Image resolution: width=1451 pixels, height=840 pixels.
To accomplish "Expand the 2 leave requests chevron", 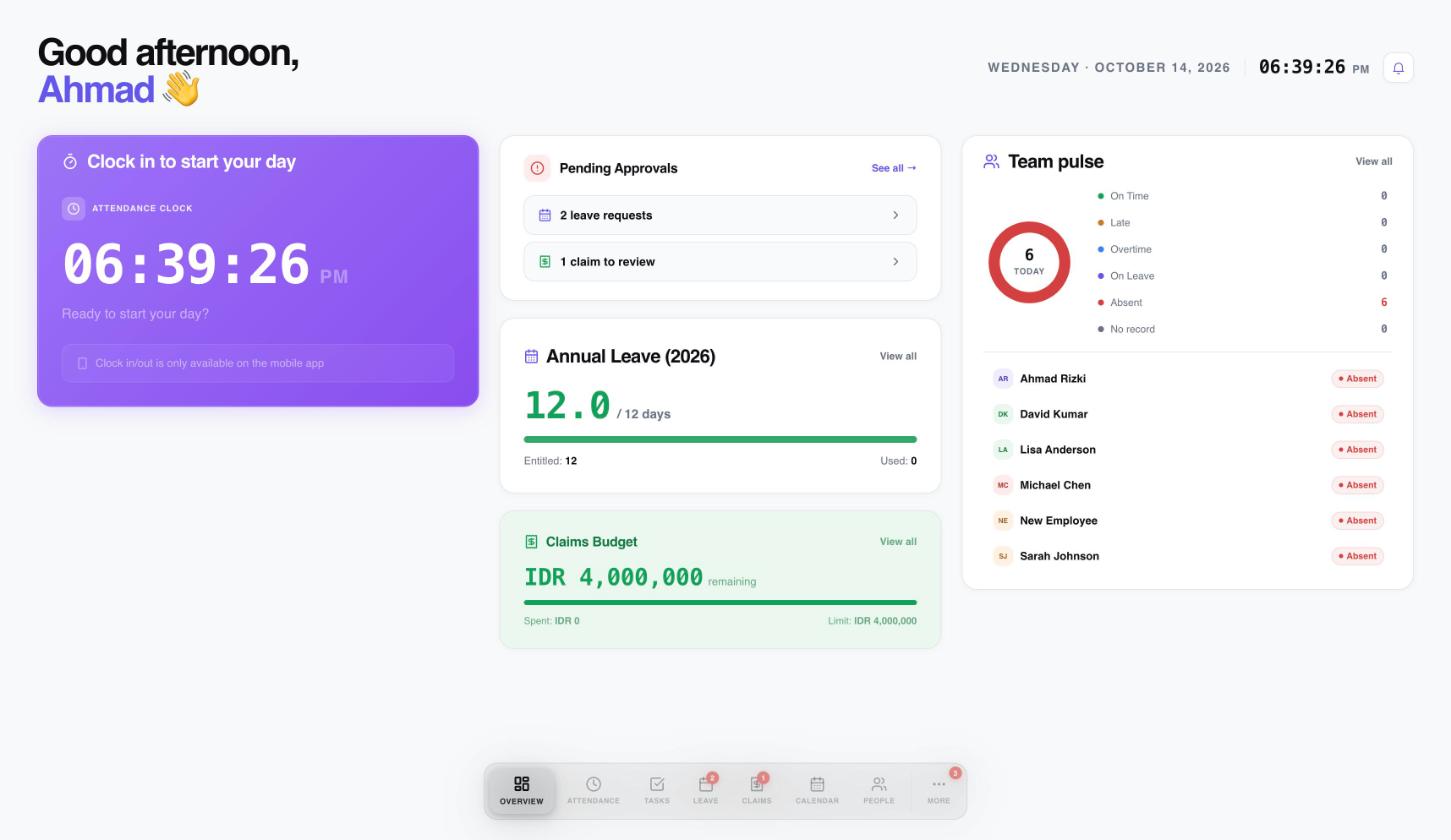I will tap(895, 215).
